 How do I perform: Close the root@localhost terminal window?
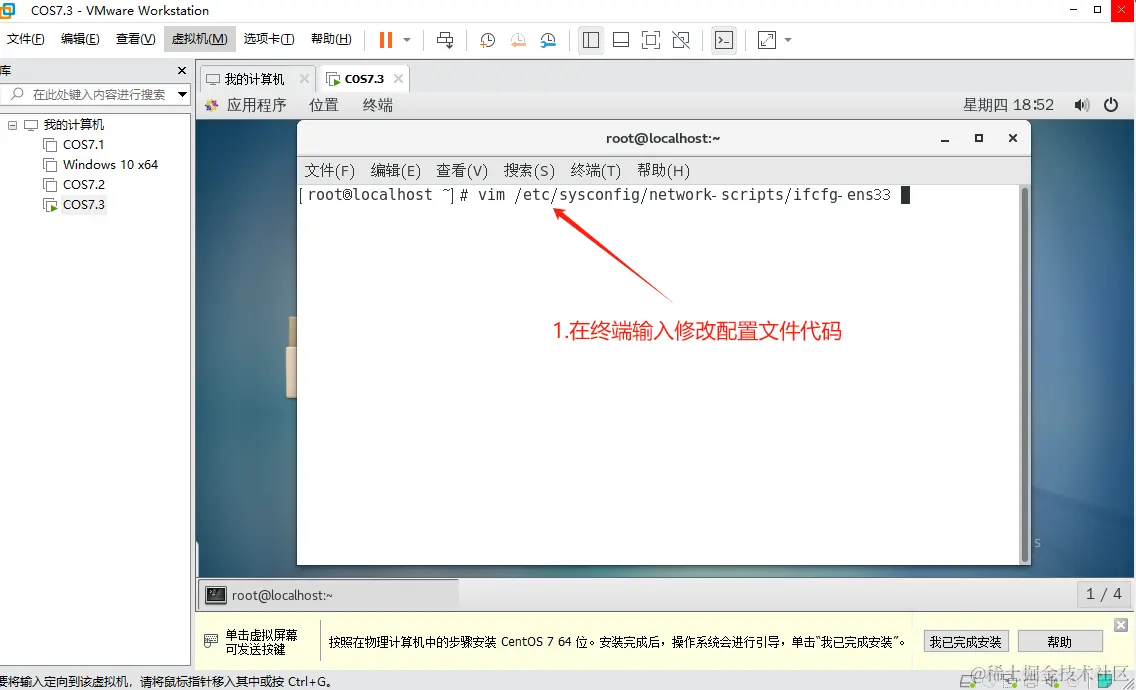pos(1013,138)
